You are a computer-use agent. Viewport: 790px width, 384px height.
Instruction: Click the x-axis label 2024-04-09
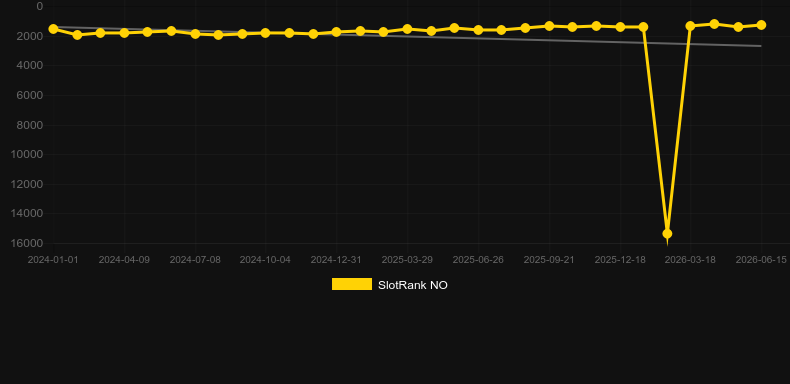pos(124,260)
